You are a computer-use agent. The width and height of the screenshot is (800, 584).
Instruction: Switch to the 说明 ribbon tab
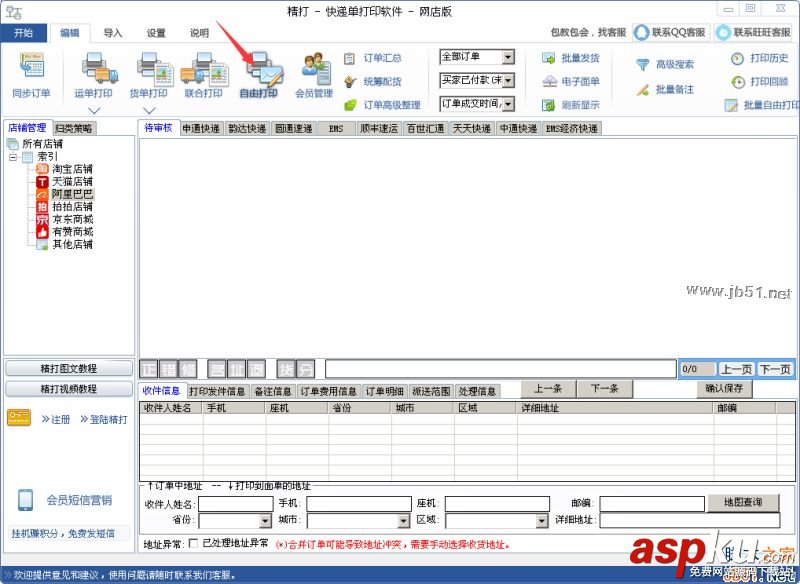click(199, 33)
